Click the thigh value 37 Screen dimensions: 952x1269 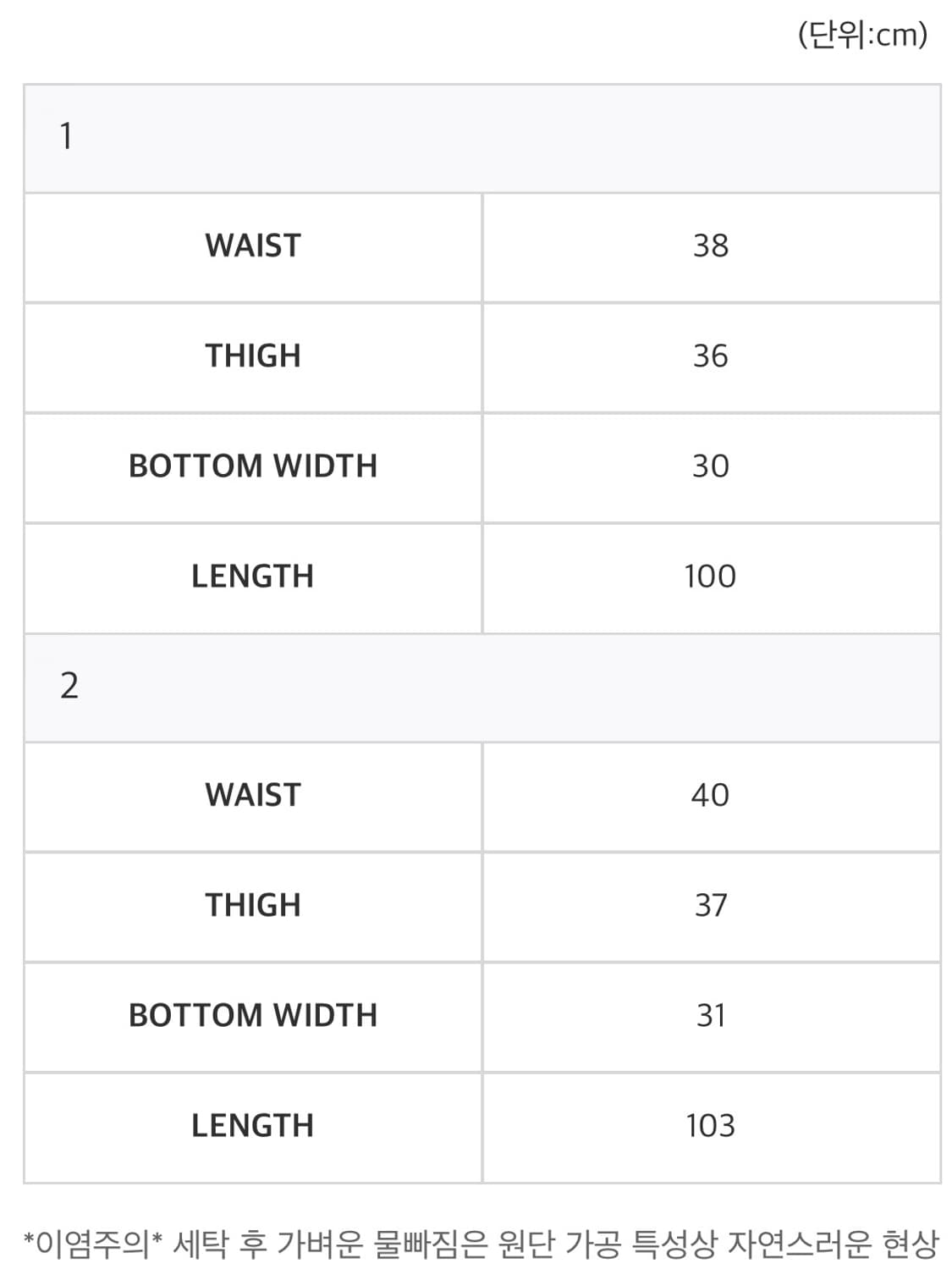tap(711, 905)
